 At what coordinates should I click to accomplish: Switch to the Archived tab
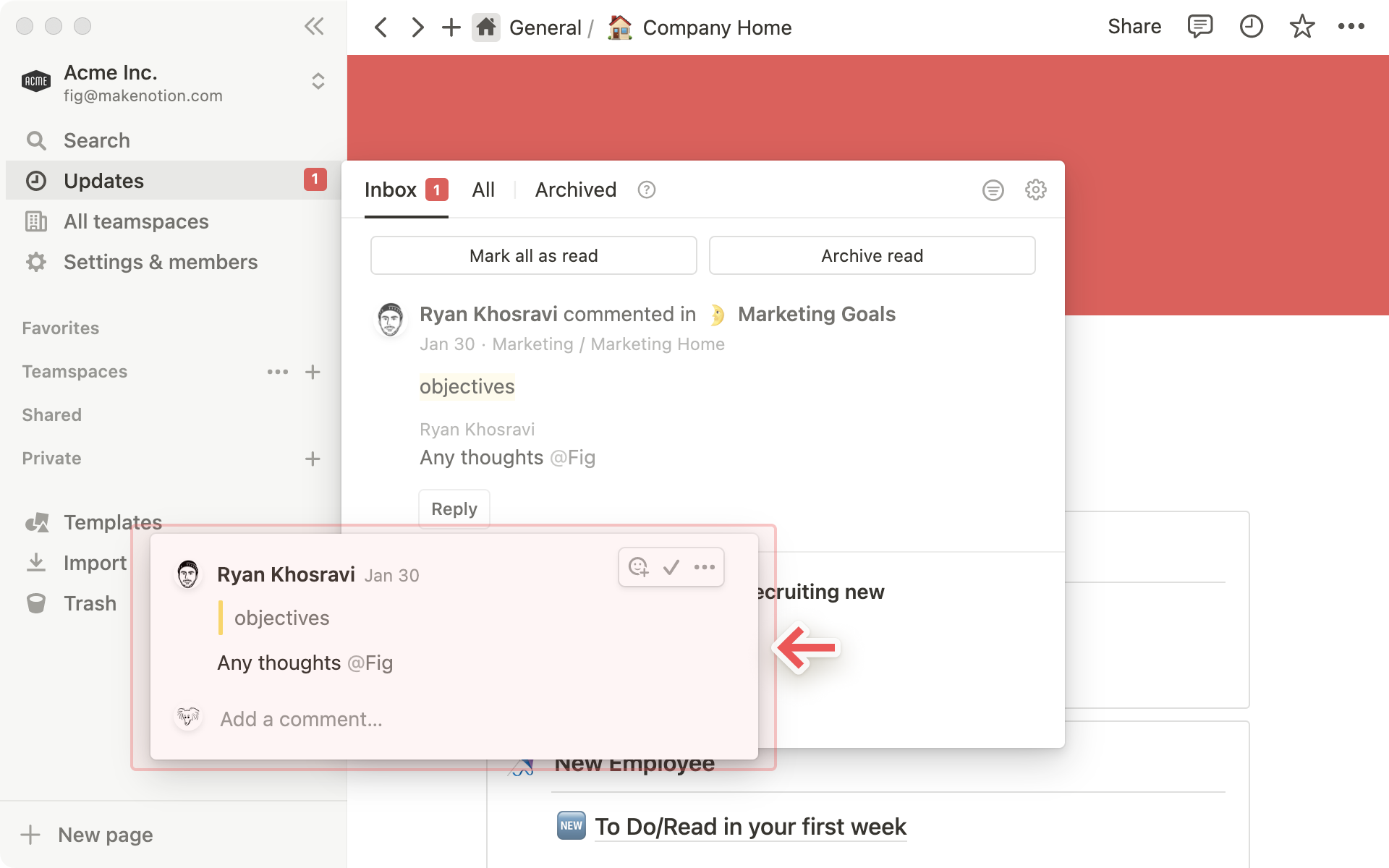click(575, 190)
